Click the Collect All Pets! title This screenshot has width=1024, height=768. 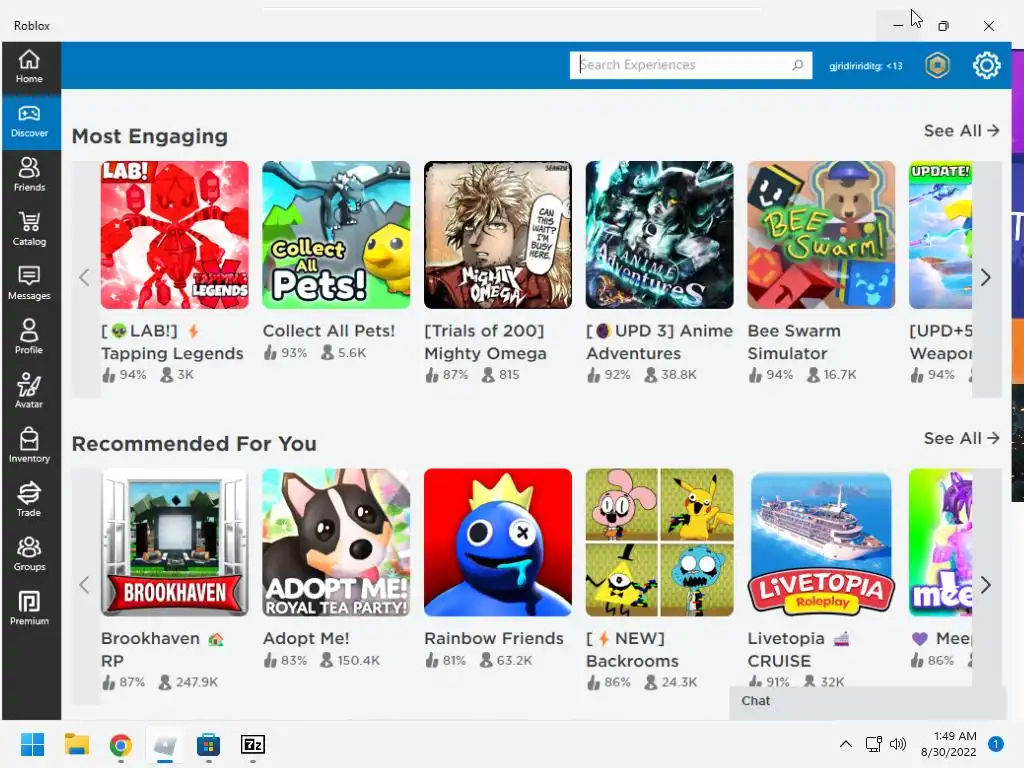point(328,330)
